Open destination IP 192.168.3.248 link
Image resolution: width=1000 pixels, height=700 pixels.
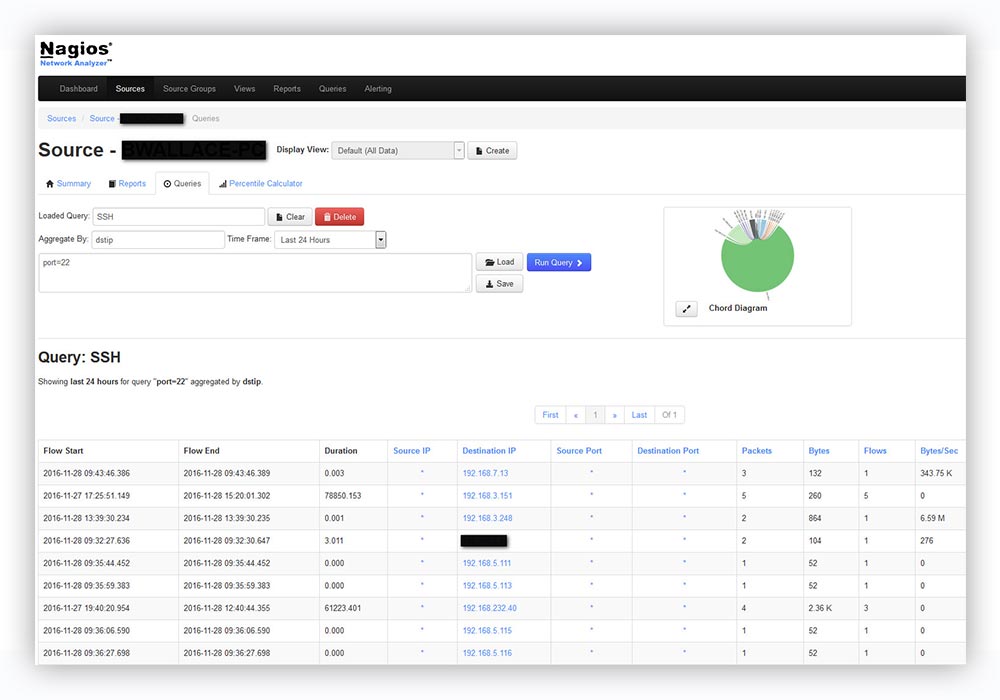[487, 518]
